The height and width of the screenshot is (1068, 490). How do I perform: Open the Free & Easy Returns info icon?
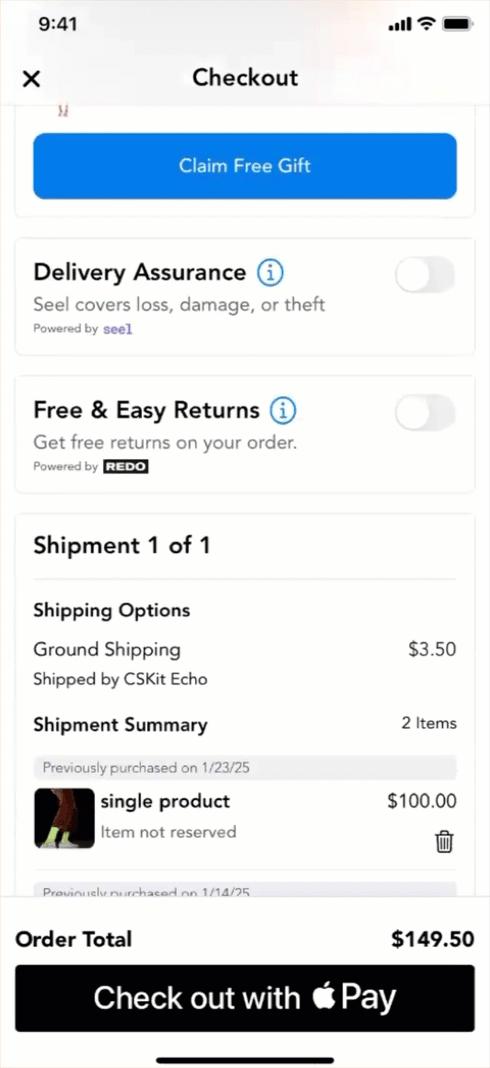point(284,411)
